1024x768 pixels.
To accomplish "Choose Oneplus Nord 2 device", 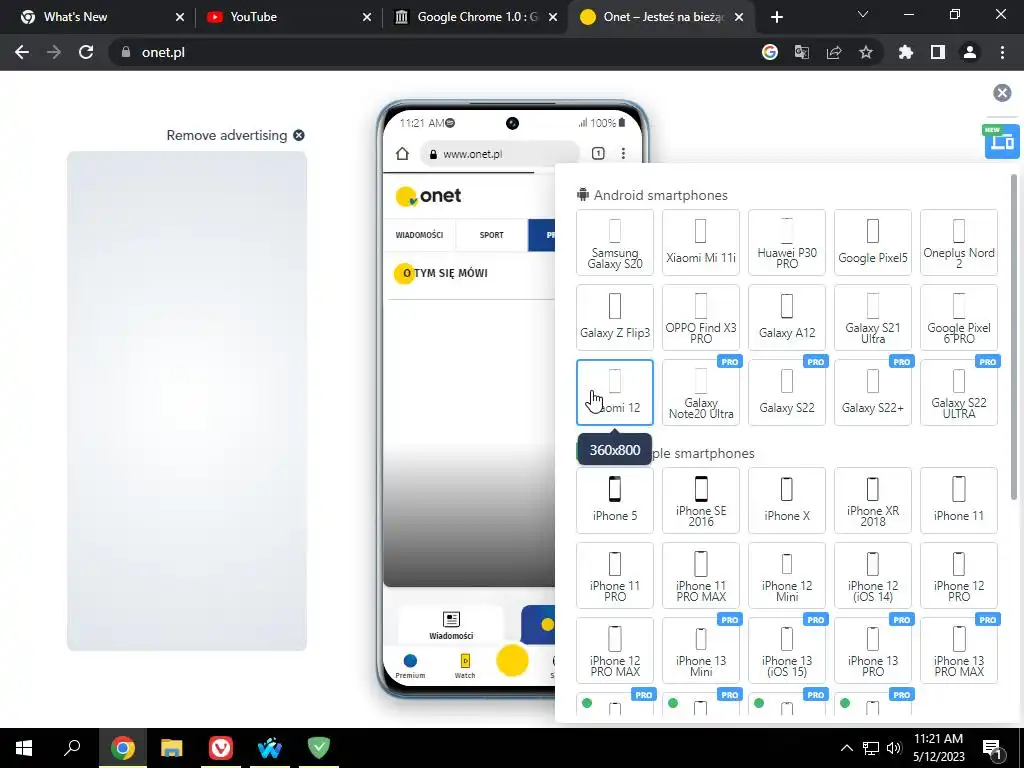I will click(x=959, y=242).
